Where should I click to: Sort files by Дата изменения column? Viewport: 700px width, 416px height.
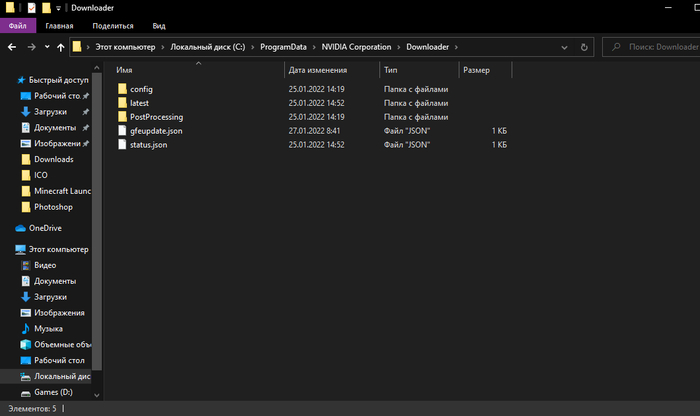click(317, 70)
